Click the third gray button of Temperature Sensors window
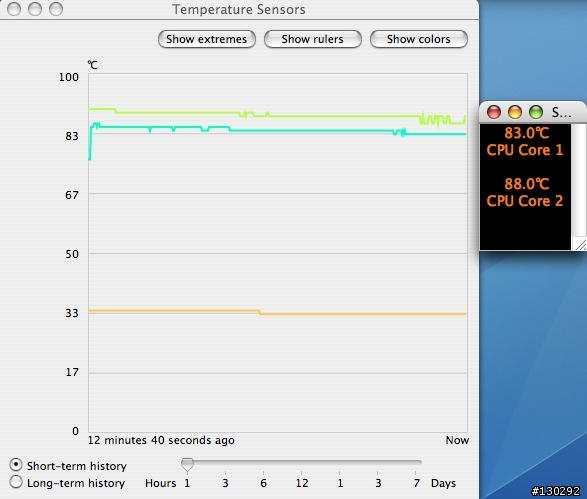Viewport: 587px width, 499px height. 56,9
